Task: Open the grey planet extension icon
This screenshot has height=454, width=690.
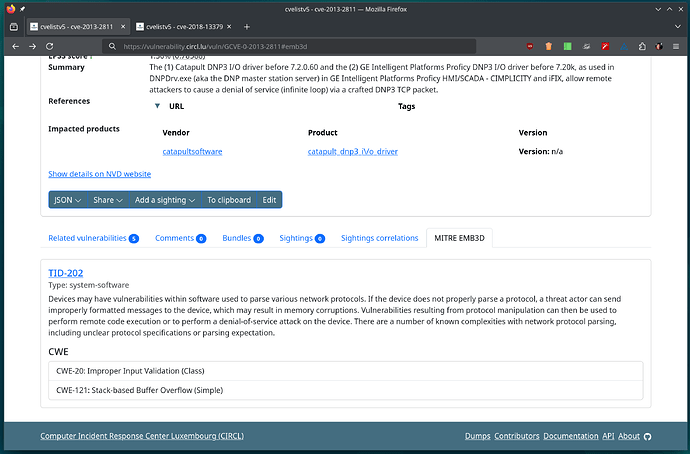Action: tap(587, 46)
